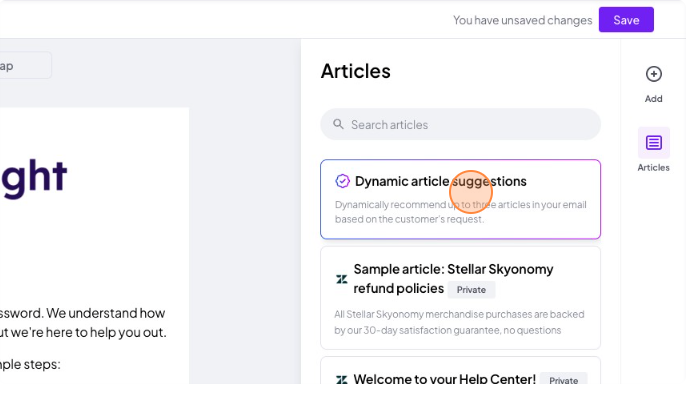The width and height of the screenshot is (687, 393).
Task: Click the Articles panel heading
Action: (x=355, y=71)
